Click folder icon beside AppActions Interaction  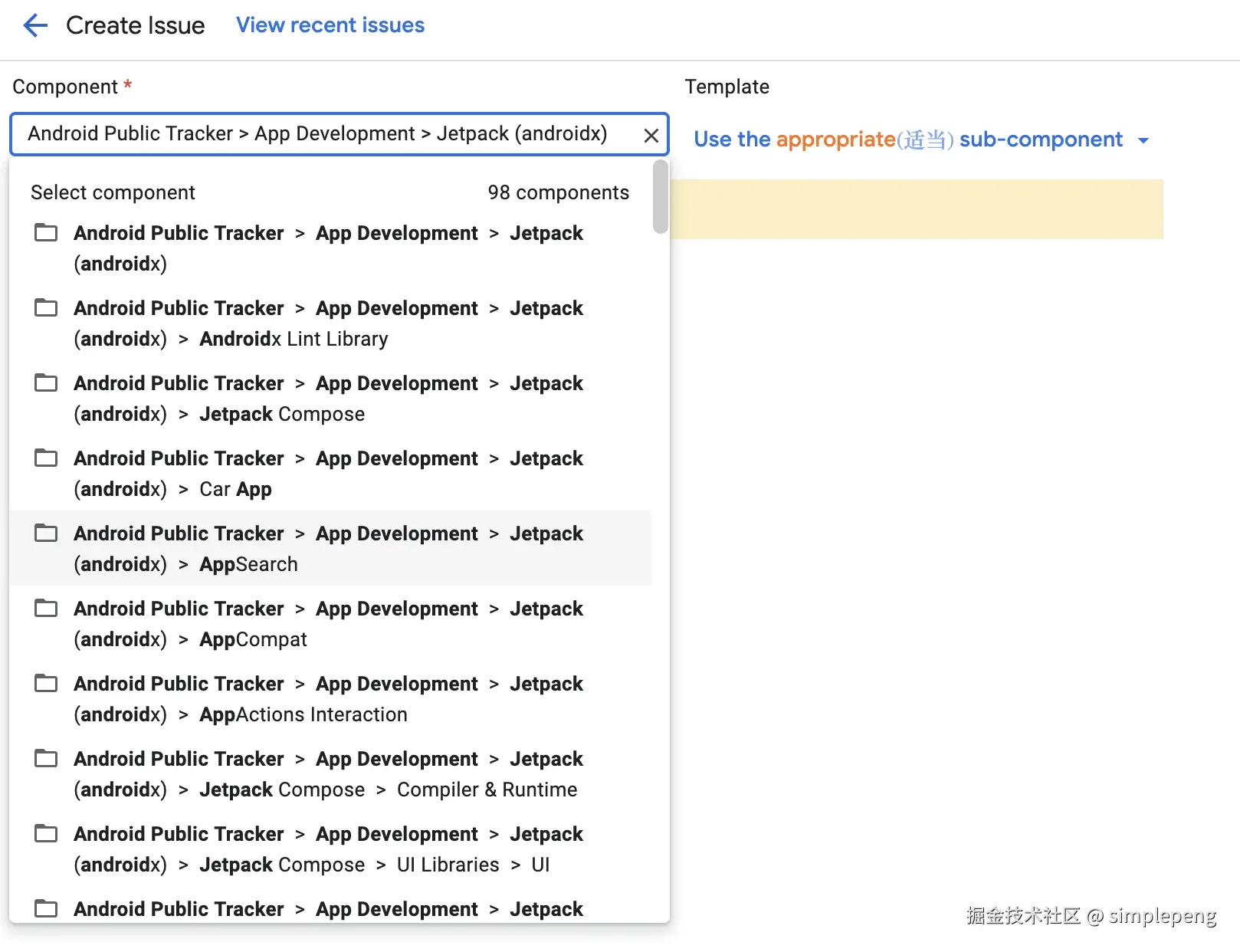coord(46,684)
